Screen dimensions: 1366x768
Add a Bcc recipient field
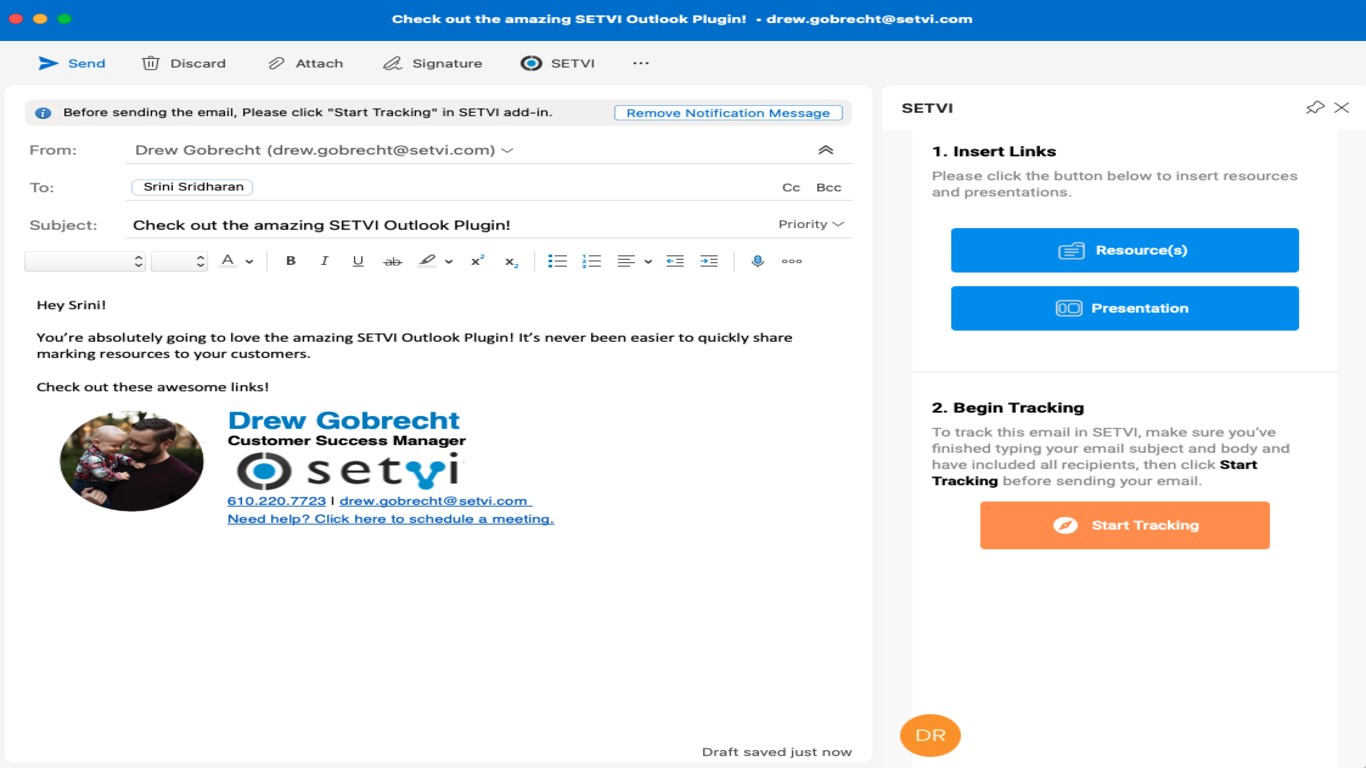[829, 187]
